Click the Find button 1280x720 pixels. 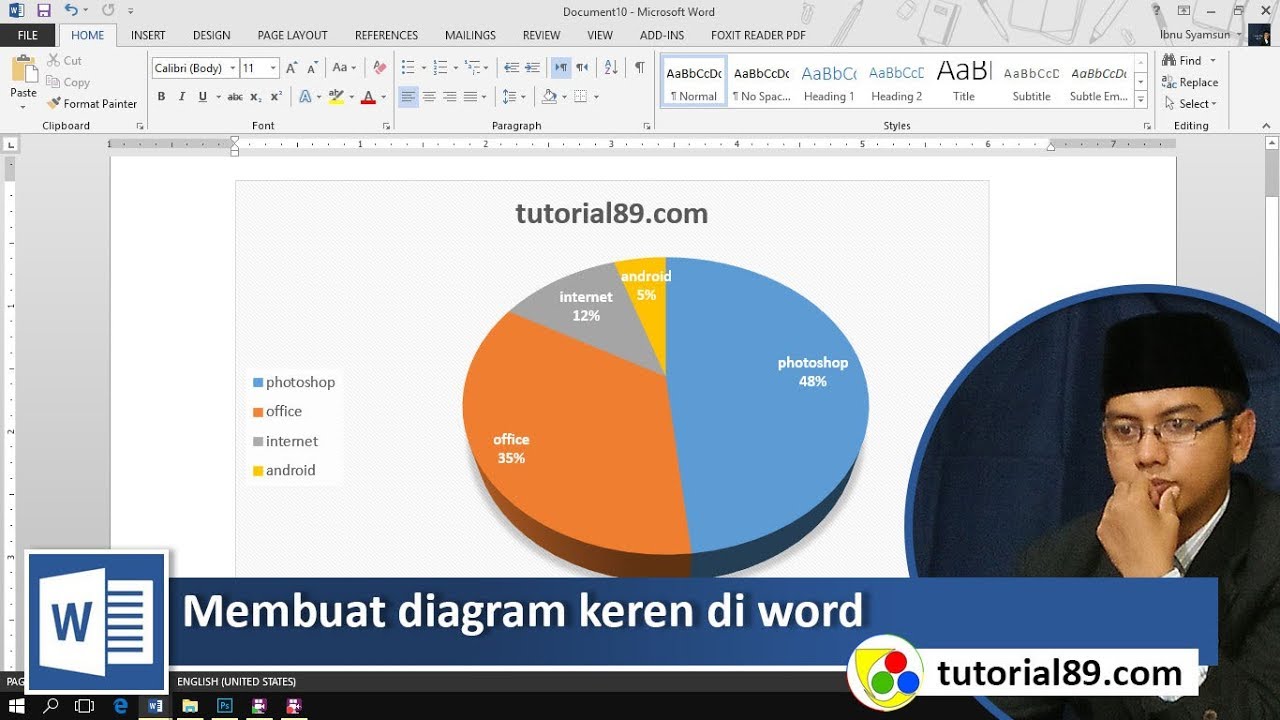point(1184,61)
